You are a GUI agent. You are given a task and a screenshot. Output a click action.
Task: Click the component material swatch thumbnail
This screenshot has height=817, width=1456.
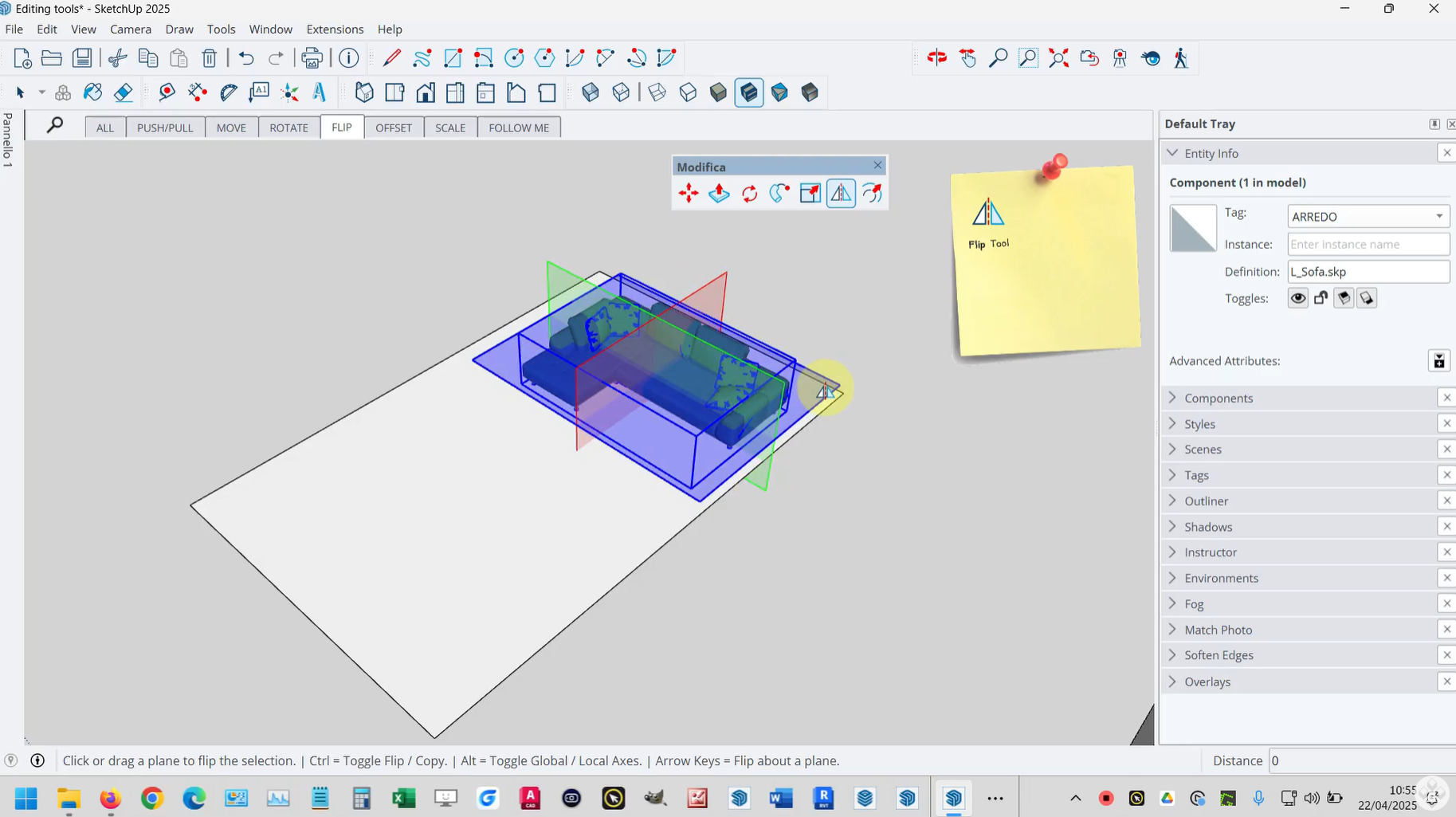click(x=1192, y=229)
